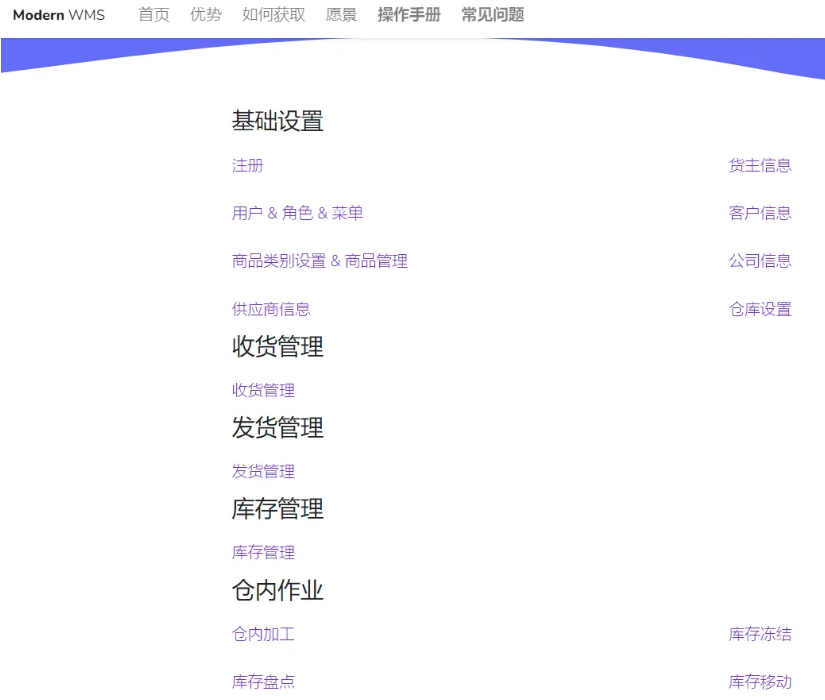Open 用户 & 角色 & 菜单 link
Image resolution: width=825 pixels, height=700 pixels.
click(297, 213)
